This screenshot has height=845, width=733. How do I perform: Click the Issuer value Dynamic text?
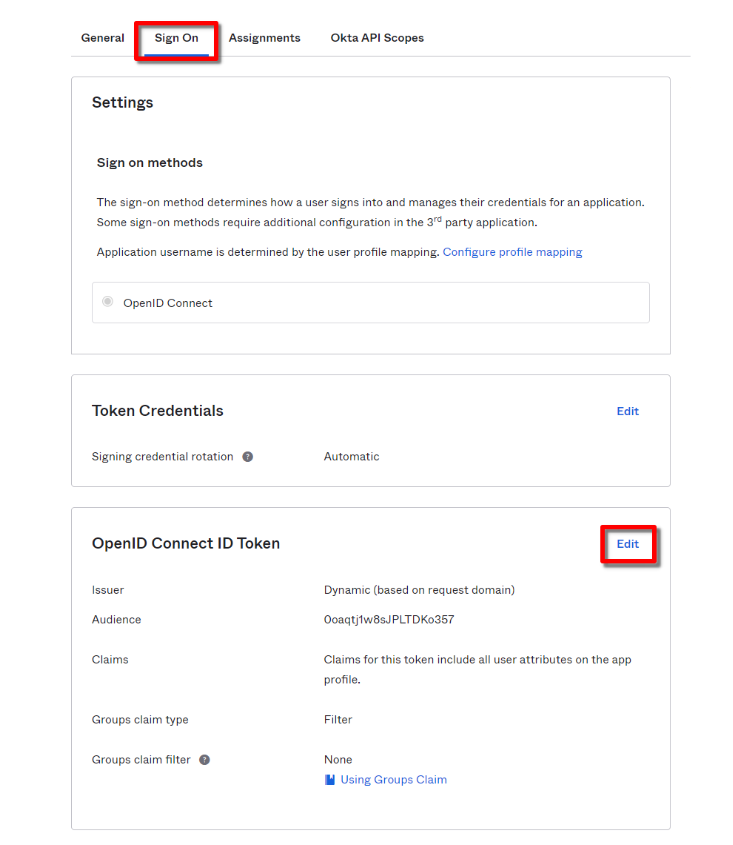(419, 590)
